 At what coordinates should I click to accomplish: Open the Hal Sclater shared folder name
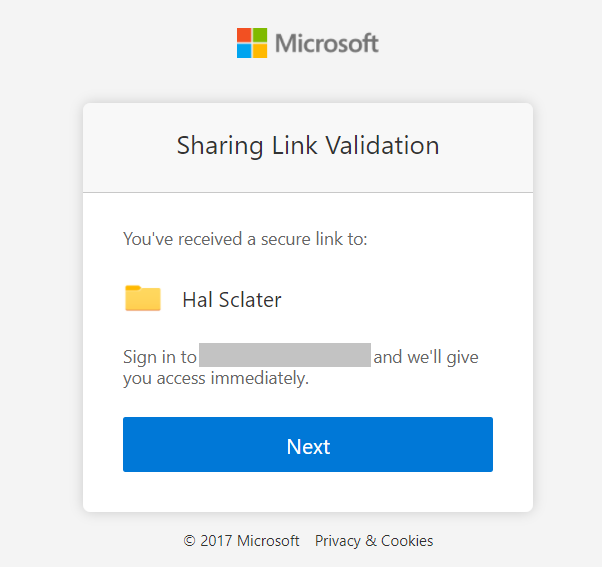(x=232, y=300)
